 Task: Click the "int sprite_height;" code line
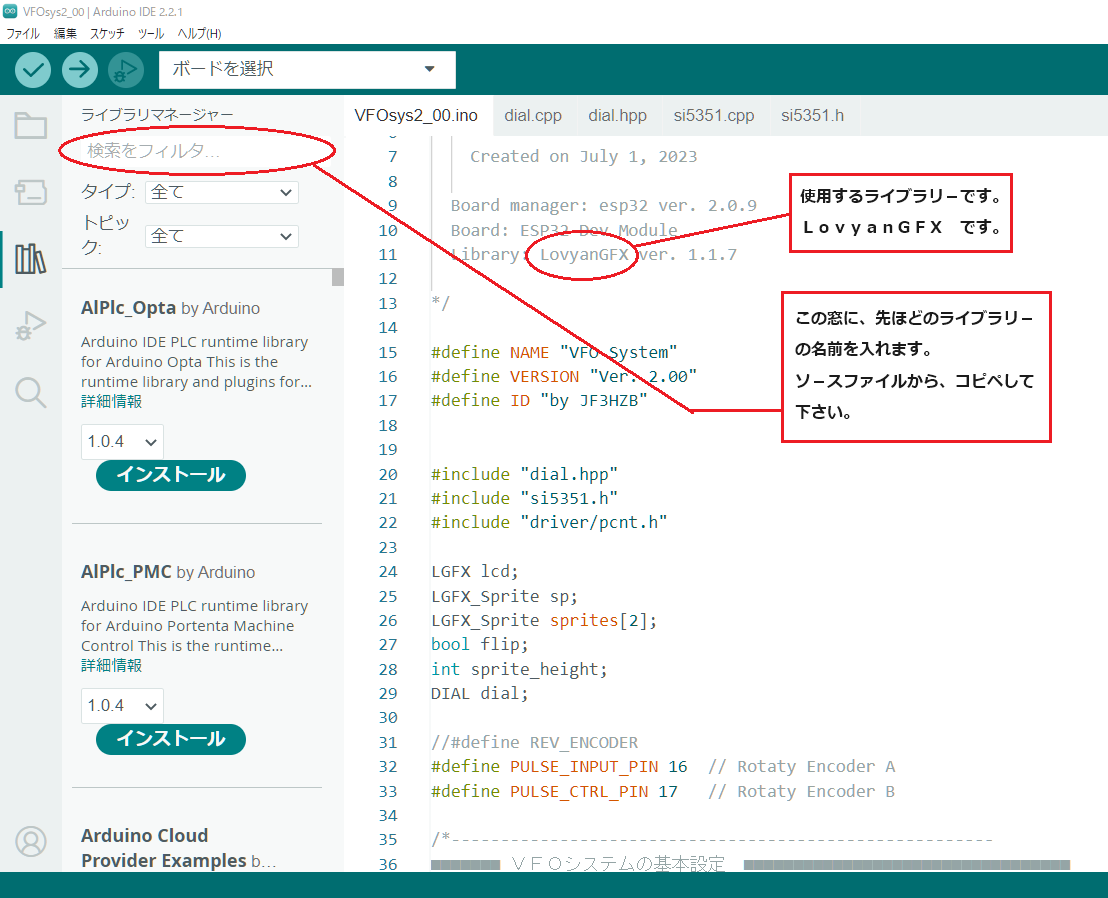point(519,669)
